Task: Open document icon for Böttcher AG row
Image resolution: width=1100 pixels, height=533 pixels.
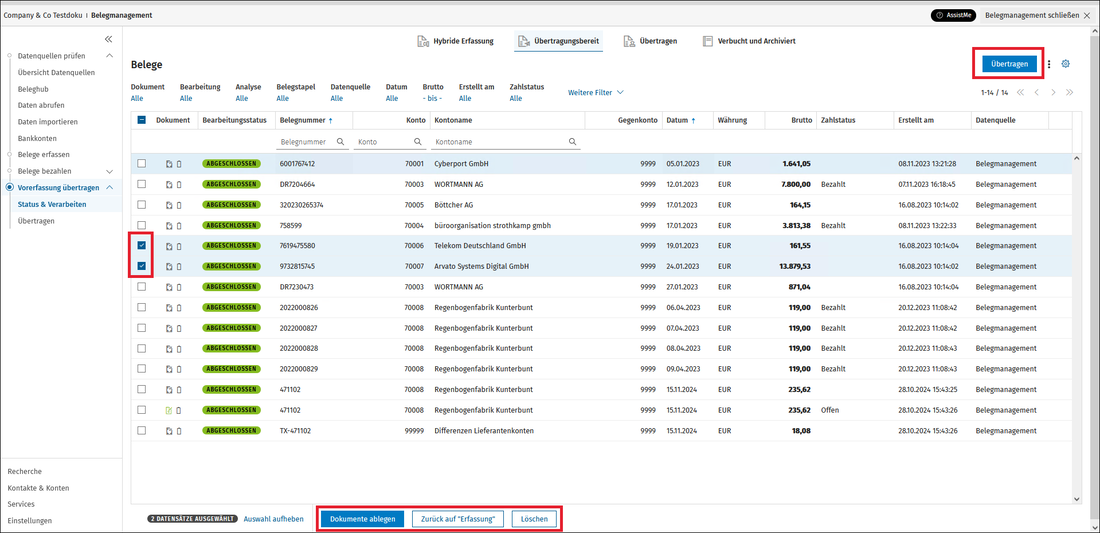Action: tap(169, 205)
